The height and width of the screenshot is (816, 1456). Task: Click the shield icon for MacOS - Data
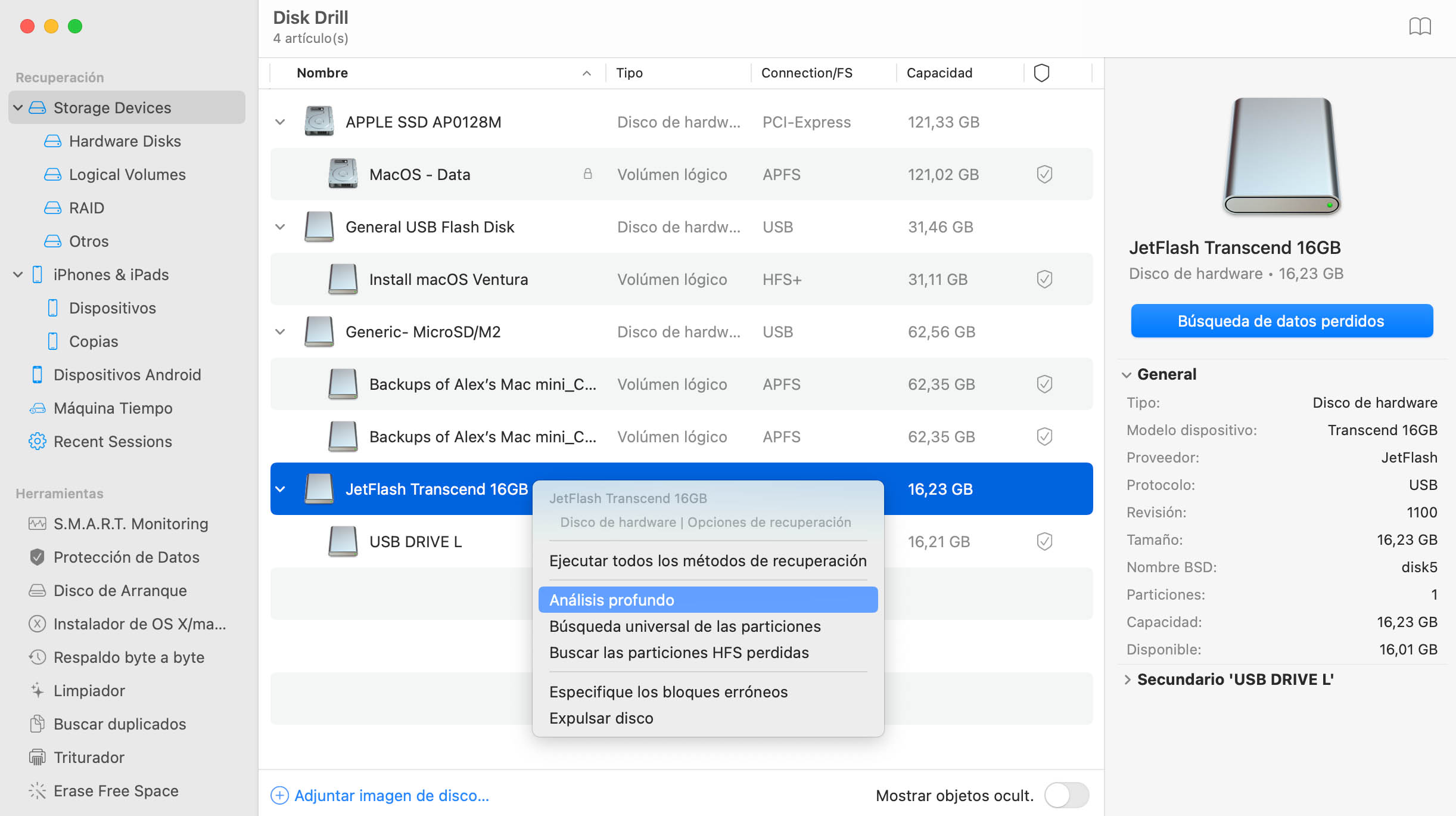click(1044, 175)
